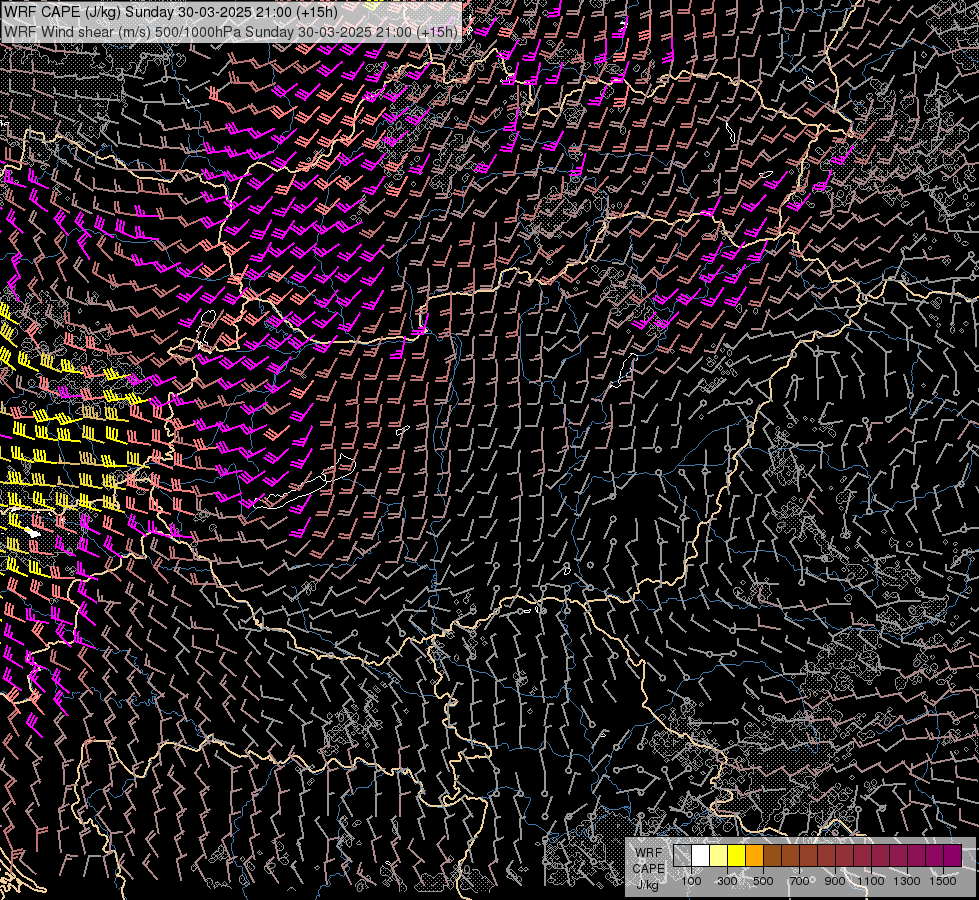The image size is (979, 900).
Task: Click the '900' legend value
Action: click(x=835, y=881)
